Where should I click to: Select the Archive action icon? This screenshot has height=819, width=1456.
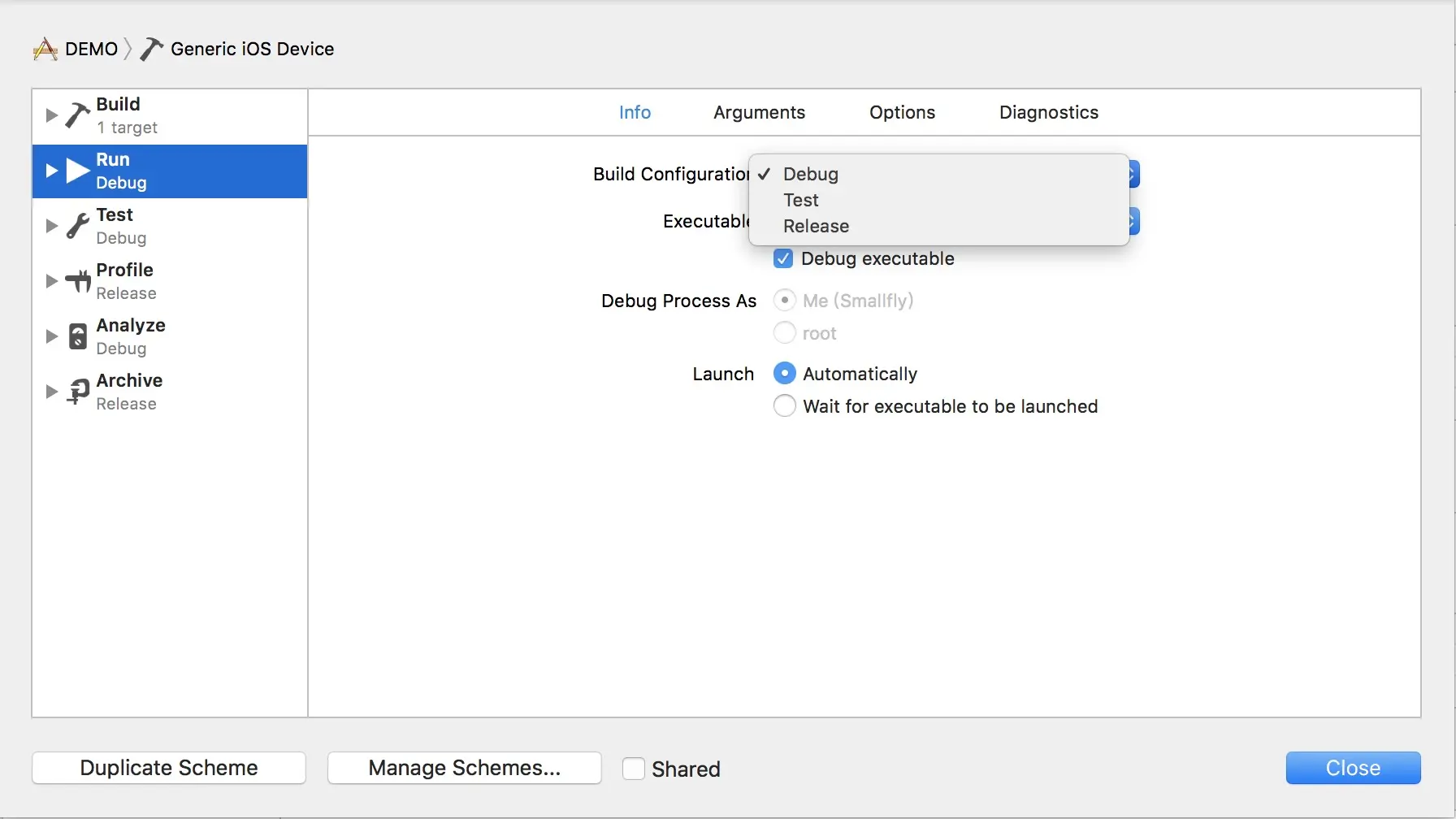(78, 392)
